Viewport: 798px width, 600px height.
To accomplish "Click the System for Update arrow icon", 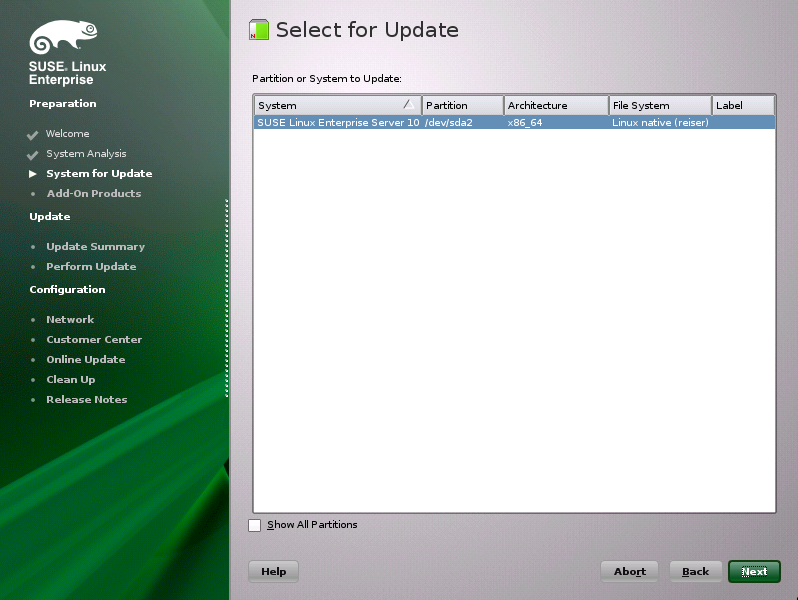I will 33,174.
